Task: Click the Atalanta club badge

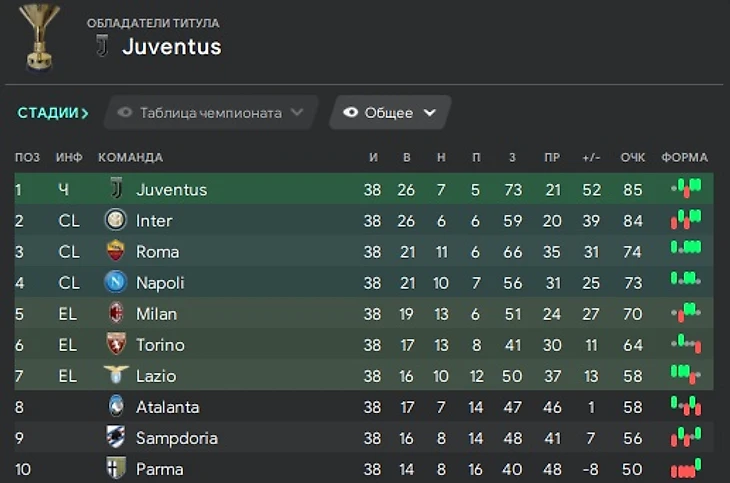Action: pyautogui.click(x=116, y=407)
